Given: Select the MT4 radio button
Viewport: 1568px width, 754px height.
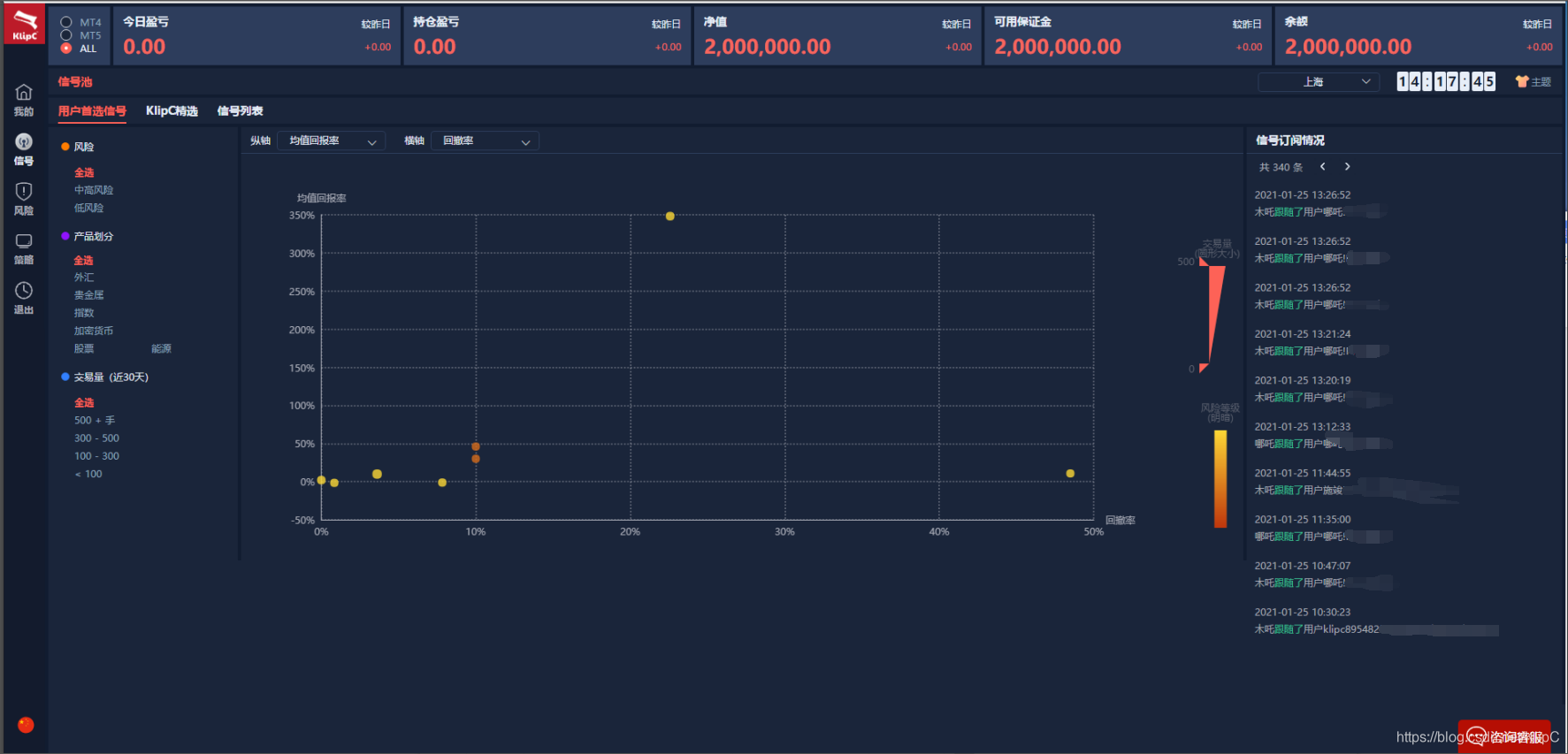Looking at the screenshot, I should coord(66,22).
